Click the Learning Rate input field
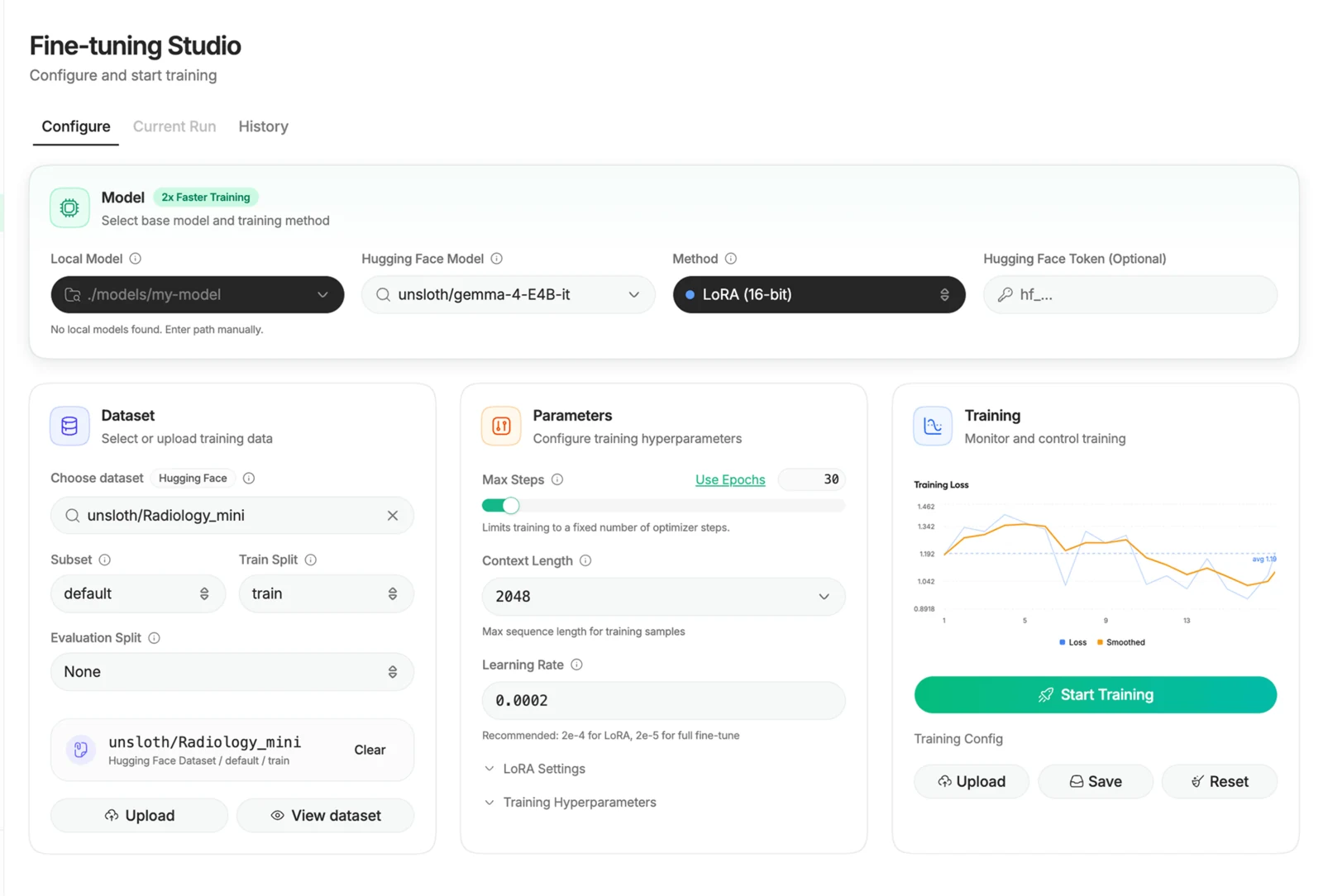 [664, 701]
